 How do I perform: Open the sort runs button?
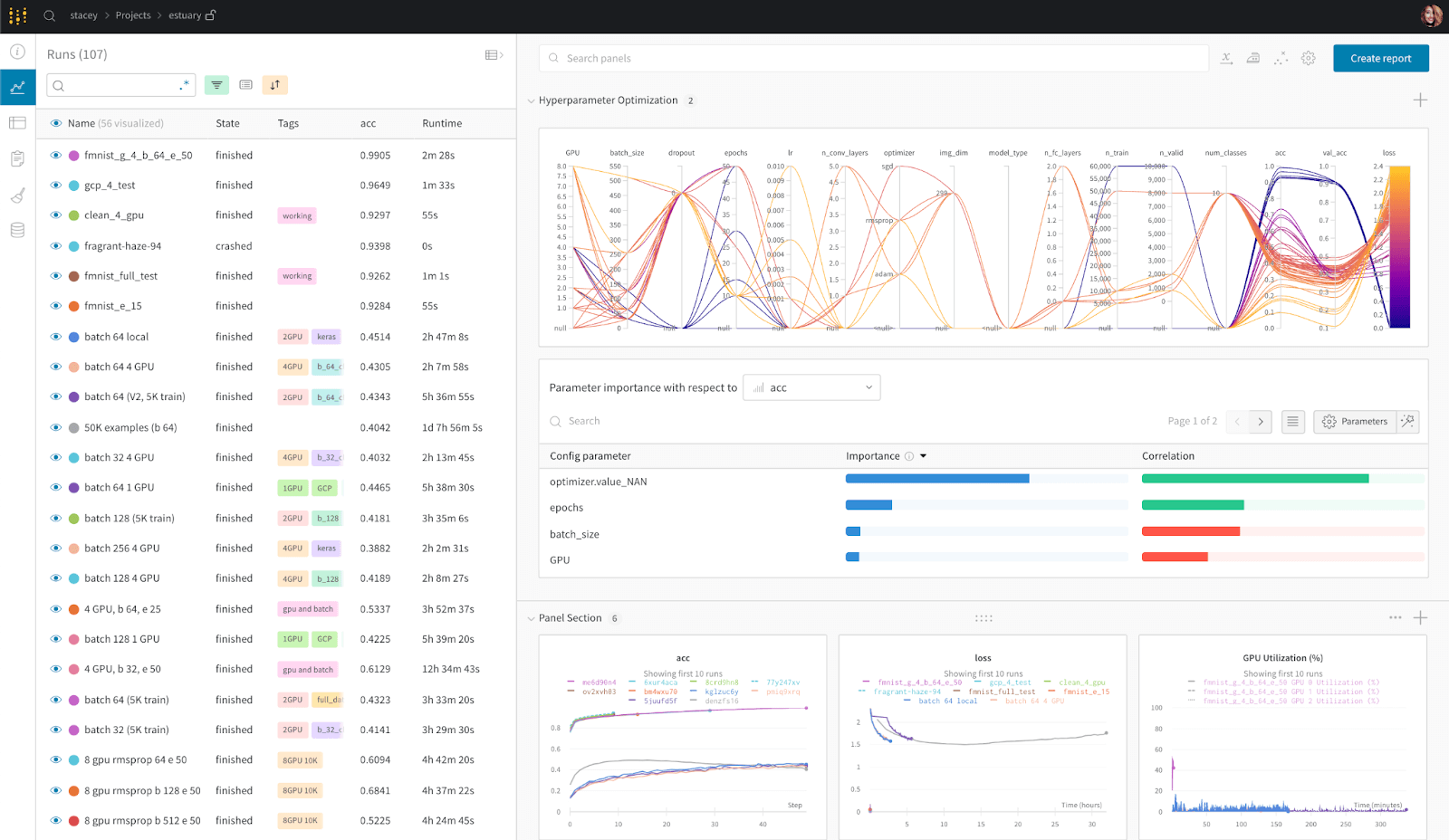(275, 85)
